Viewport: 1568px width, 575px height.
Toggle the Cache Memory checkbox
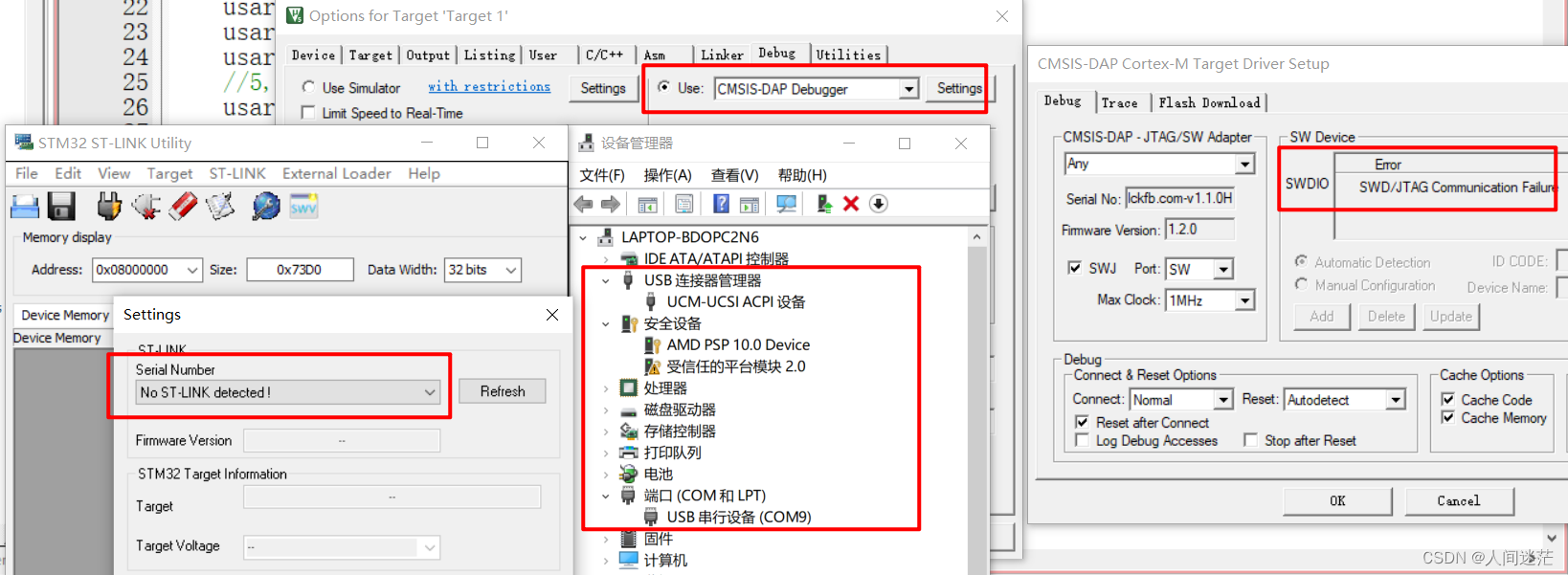[1447, 417]
